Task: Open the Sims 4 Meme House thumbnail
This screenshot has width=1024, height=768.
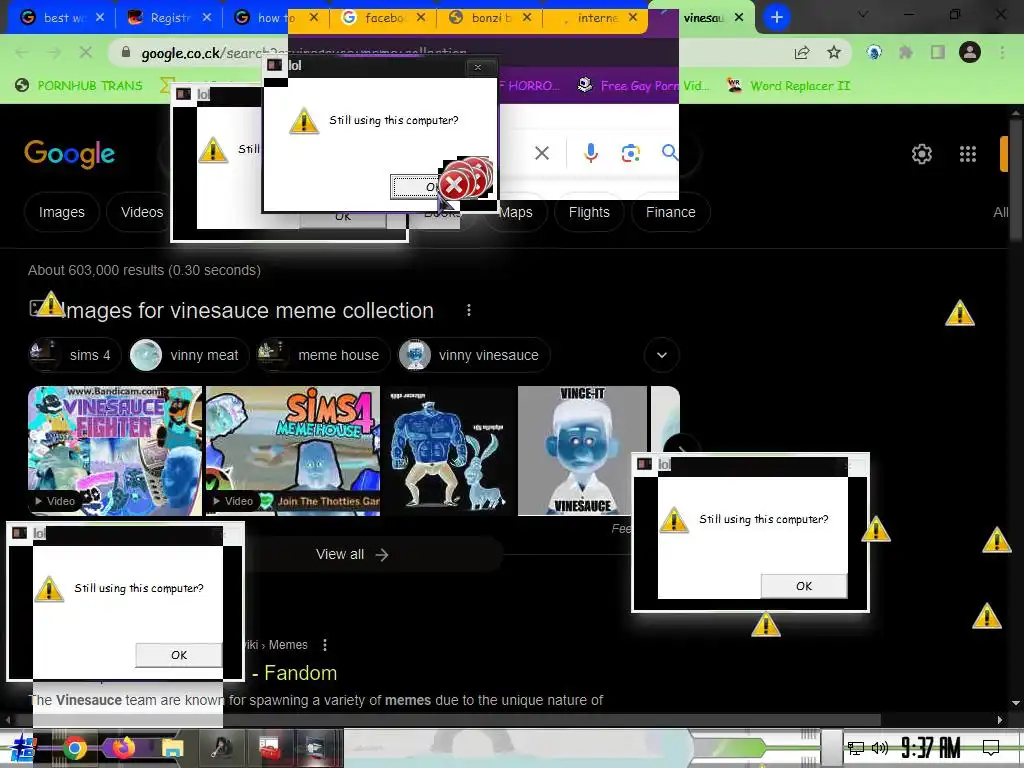Action: click(293, 451)
